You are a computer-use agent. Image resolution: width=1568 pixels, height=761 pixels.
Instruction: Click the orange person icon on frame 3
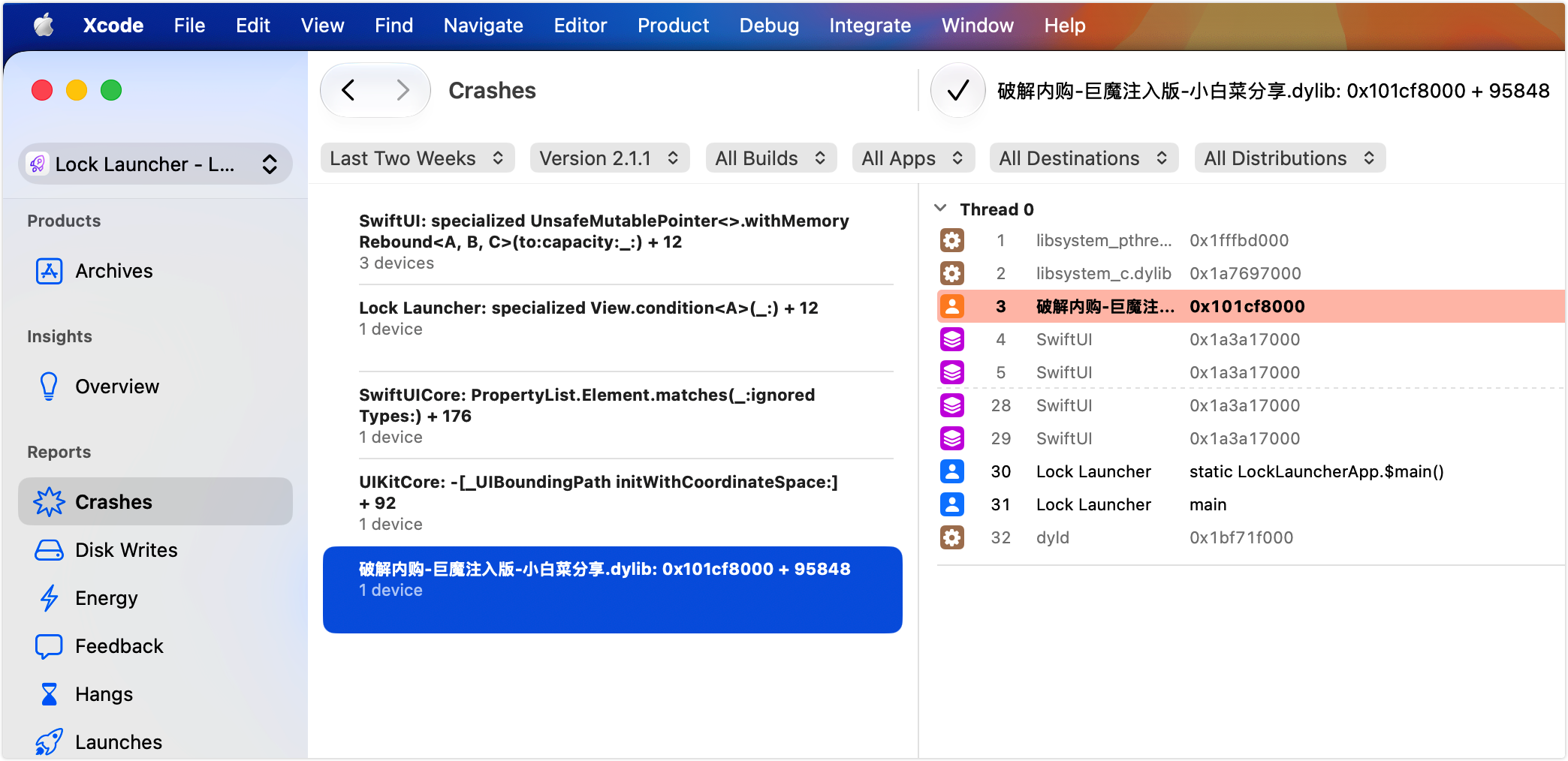click(x=952, y=306)
